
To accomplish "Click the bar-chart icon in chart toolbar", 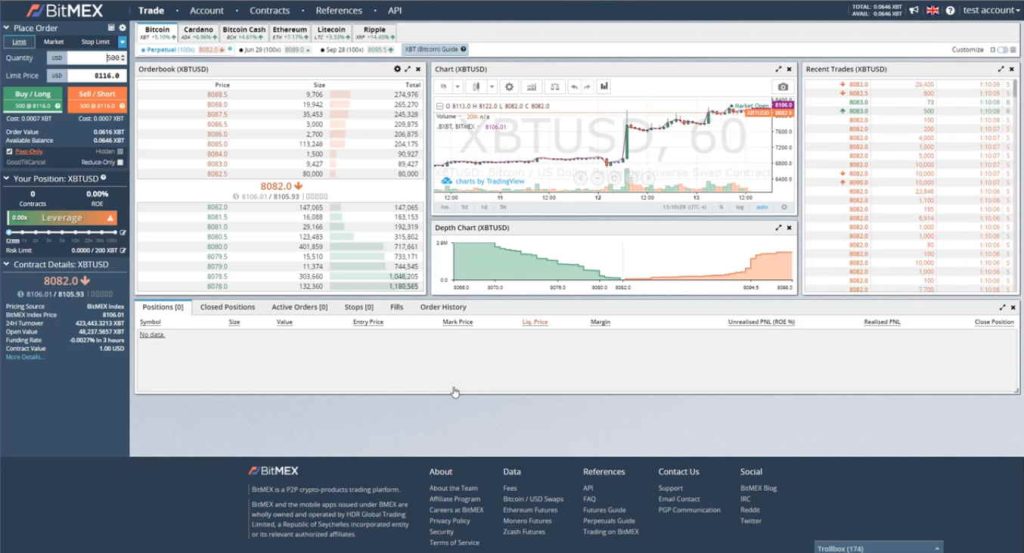I will [x=604, y=86].
